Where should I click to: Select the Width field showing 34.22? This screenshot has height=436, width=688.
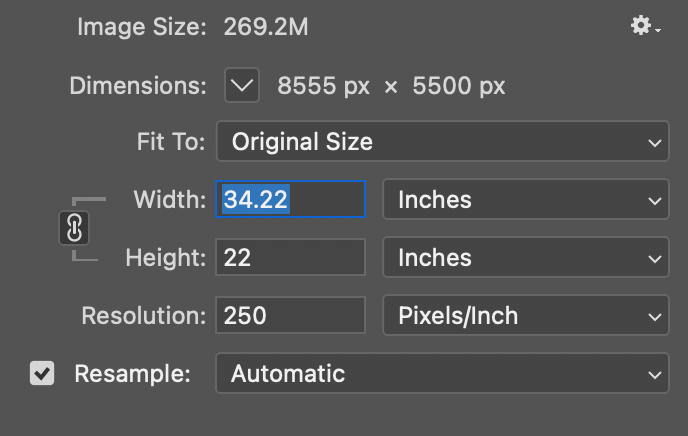pyautogui.click(x=290, y=199)
